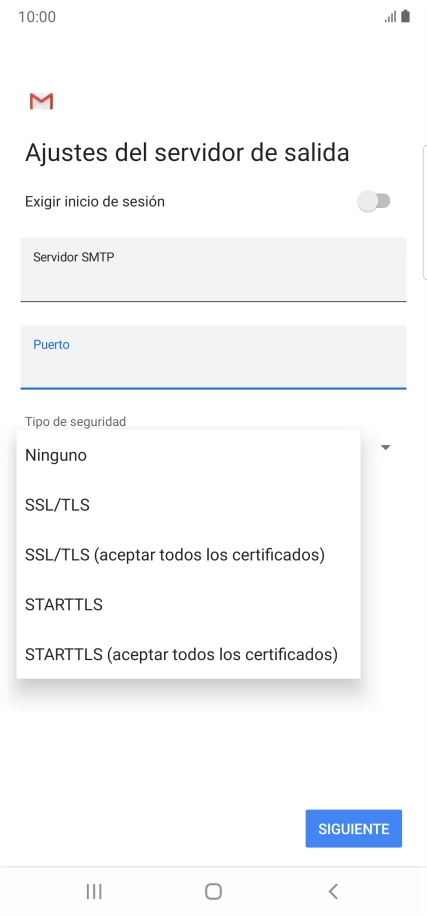
Task: Choose Ninguno security option
Action: tap(188, 455)
